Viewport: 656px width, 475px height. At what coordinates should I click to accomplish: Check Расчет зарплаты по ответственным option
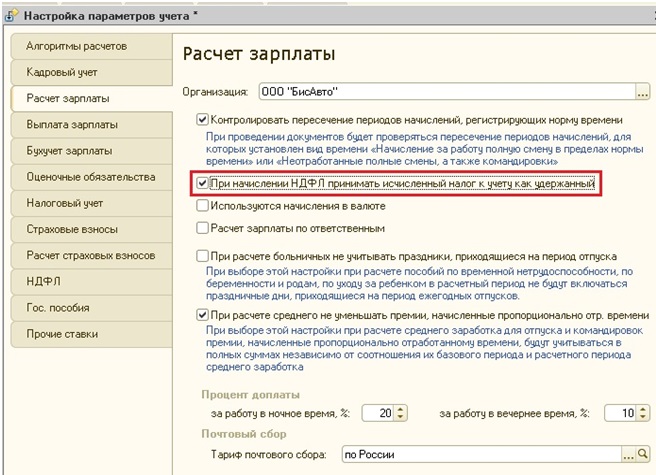pos(202,228)
